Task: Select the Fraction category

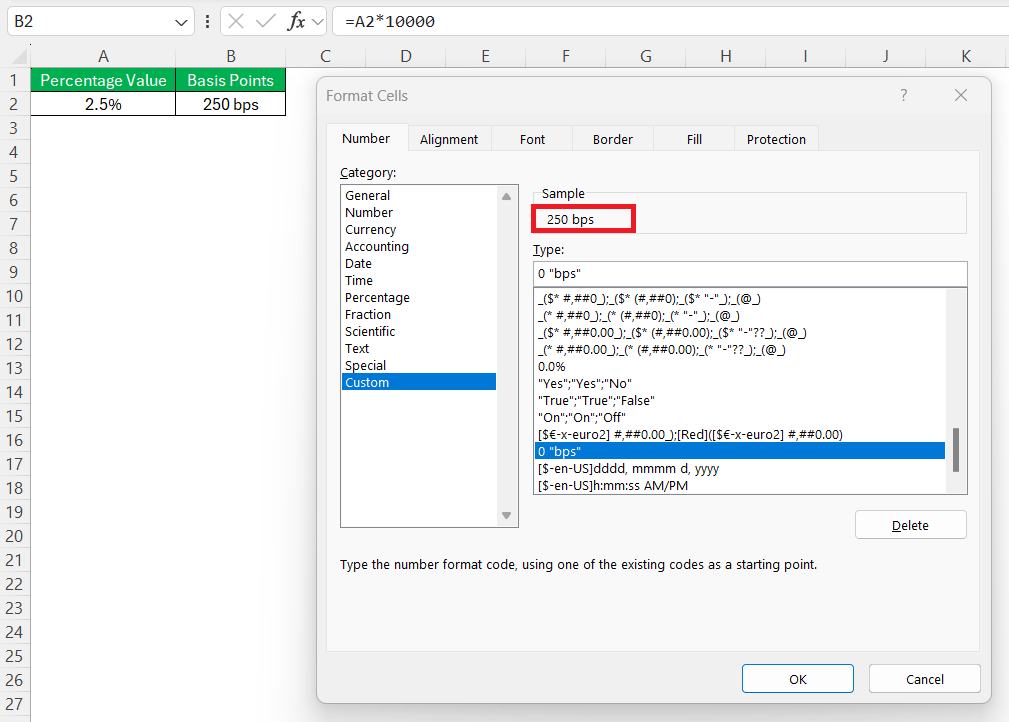Action: click(419, 314)
